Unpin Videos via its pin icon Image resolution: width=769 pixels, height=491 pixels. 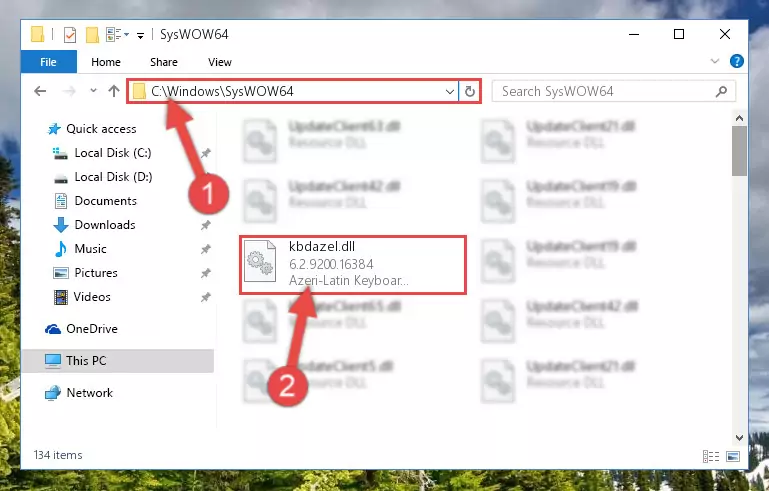pyautogui.click(x=205, y=297)
